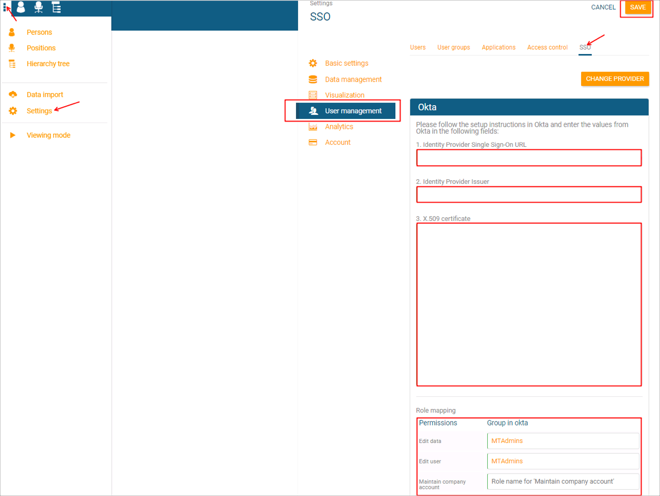Click Cancel at the top right
This screenshot has height=496, width=660.
pos(603,8)
